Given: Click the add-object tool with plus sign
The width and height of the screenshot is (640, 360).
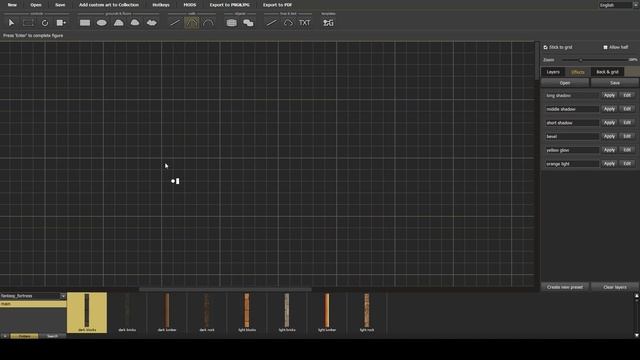Looking at the screenshot, I should pos(61,23).
